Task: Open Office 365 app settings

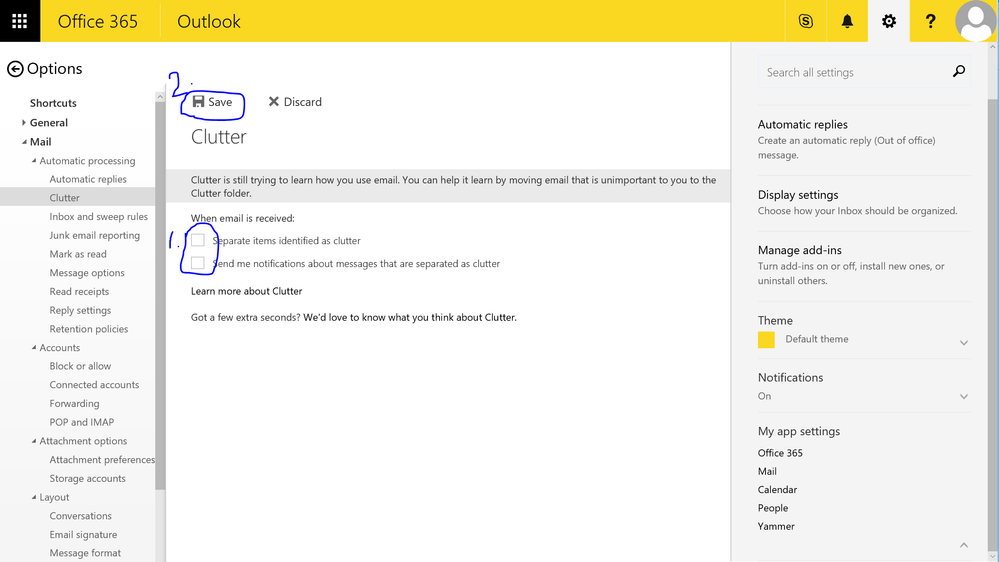Action: [x=780, y=453]
